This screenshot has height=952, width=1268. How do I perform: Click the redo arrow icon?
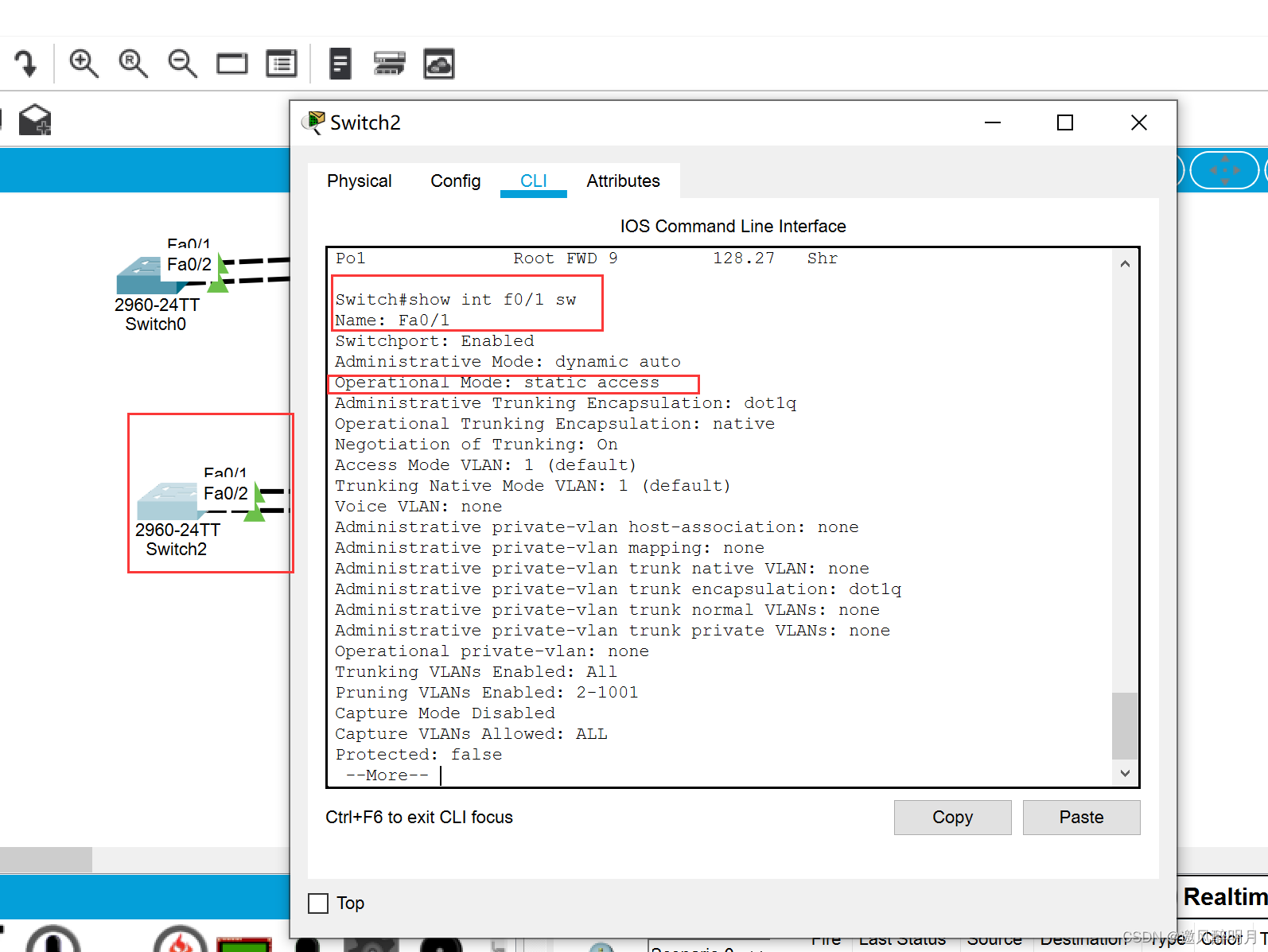pyautogui.click(x=25, y=64)
